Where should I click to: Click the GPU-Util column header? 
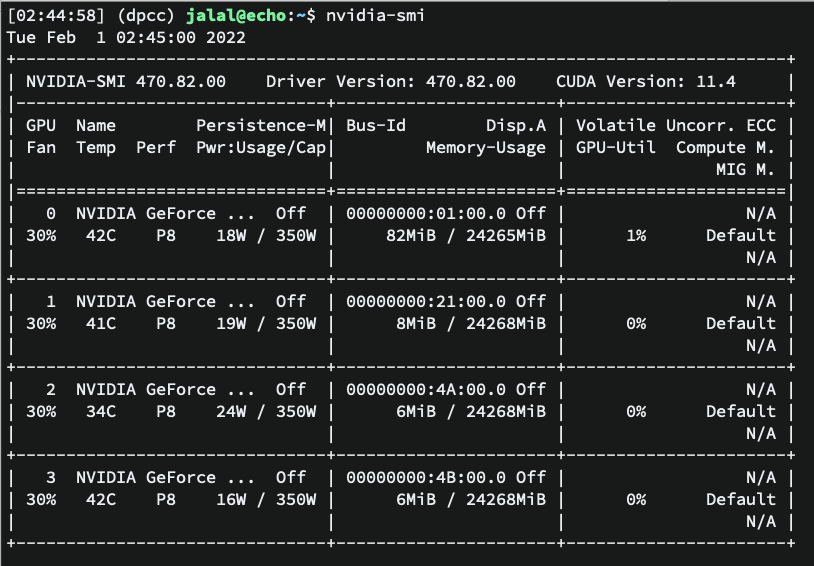tap(616, 147)
